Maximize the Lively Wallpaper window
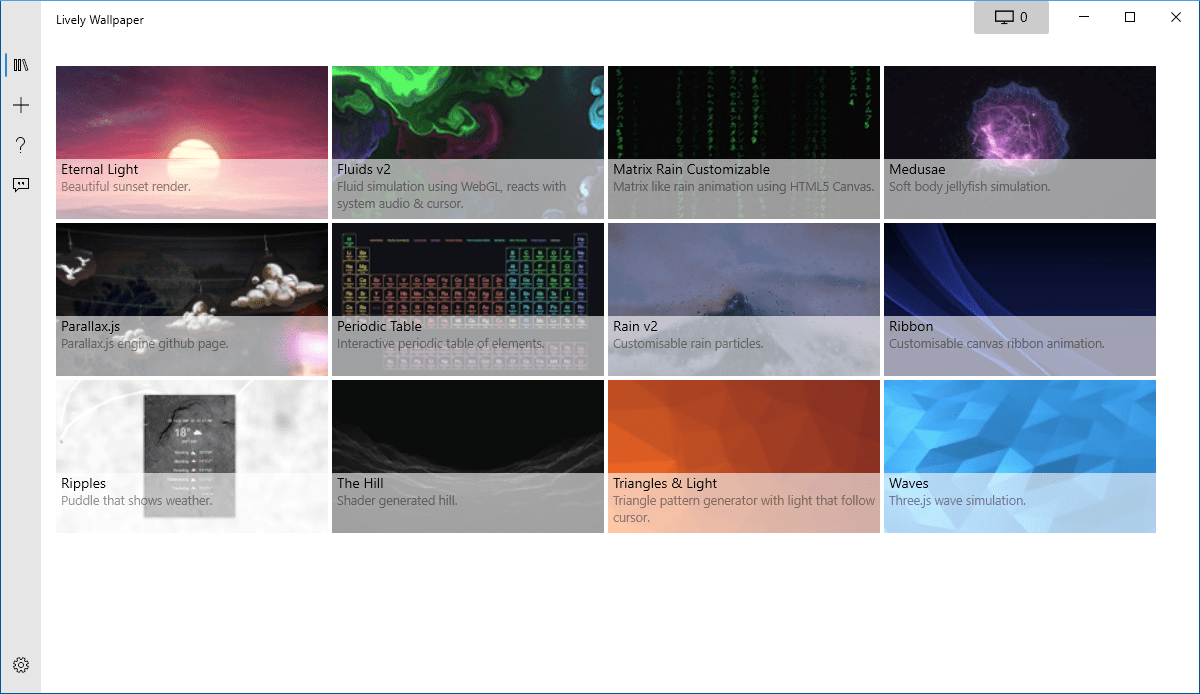1200x694 pixels. (1130, 17)
